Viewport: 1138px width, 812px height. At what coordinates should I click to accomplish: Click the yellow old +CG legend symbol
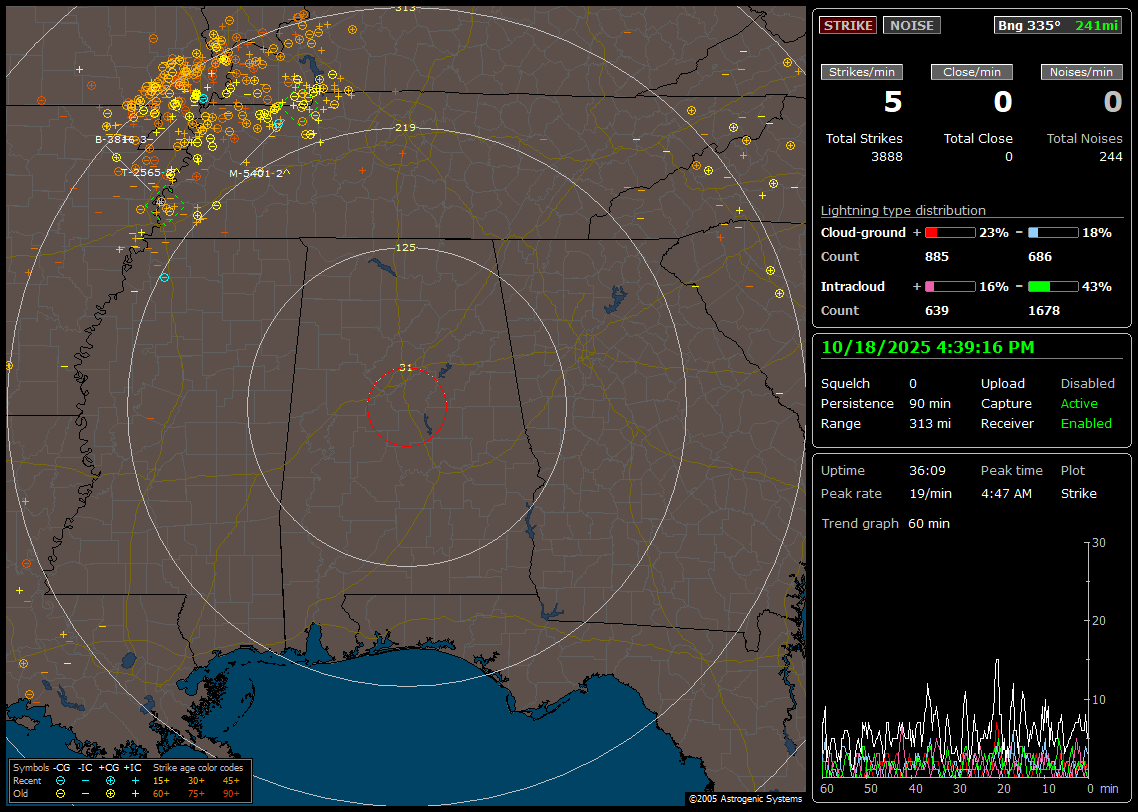tap(110, 793)
